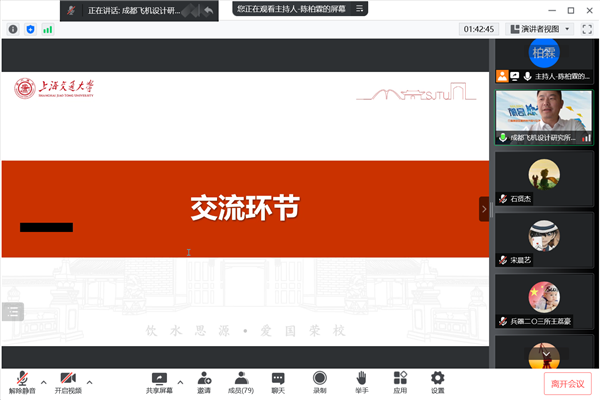Screen dimensions: 600x400
Task: Click the Invite (邀请) icon
Action: 204,380
